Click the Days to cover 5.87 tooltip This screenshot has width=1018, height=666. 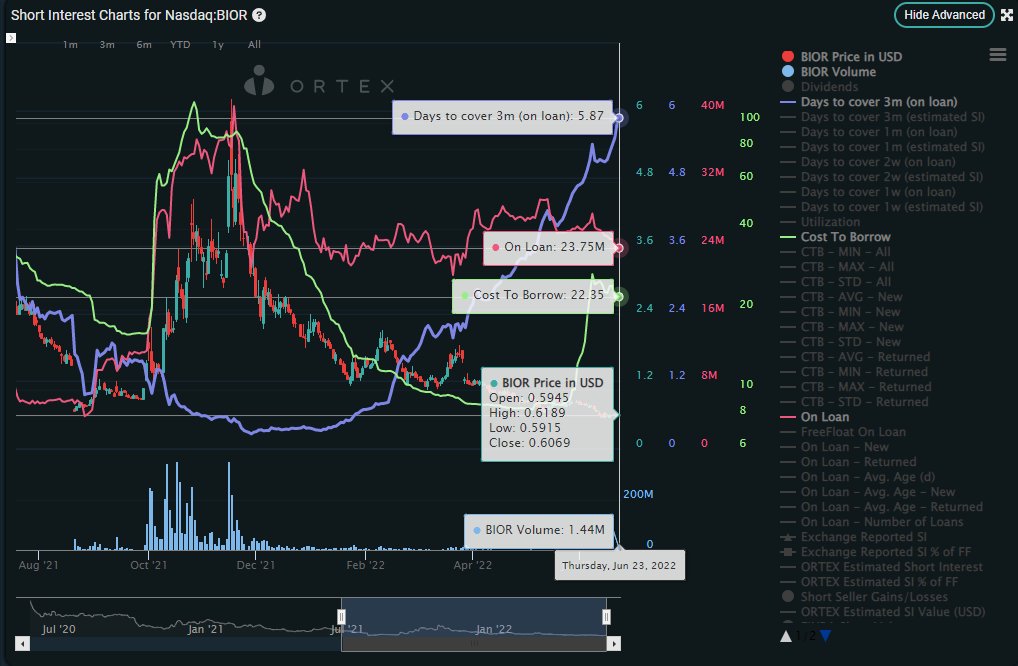(503, 117)
